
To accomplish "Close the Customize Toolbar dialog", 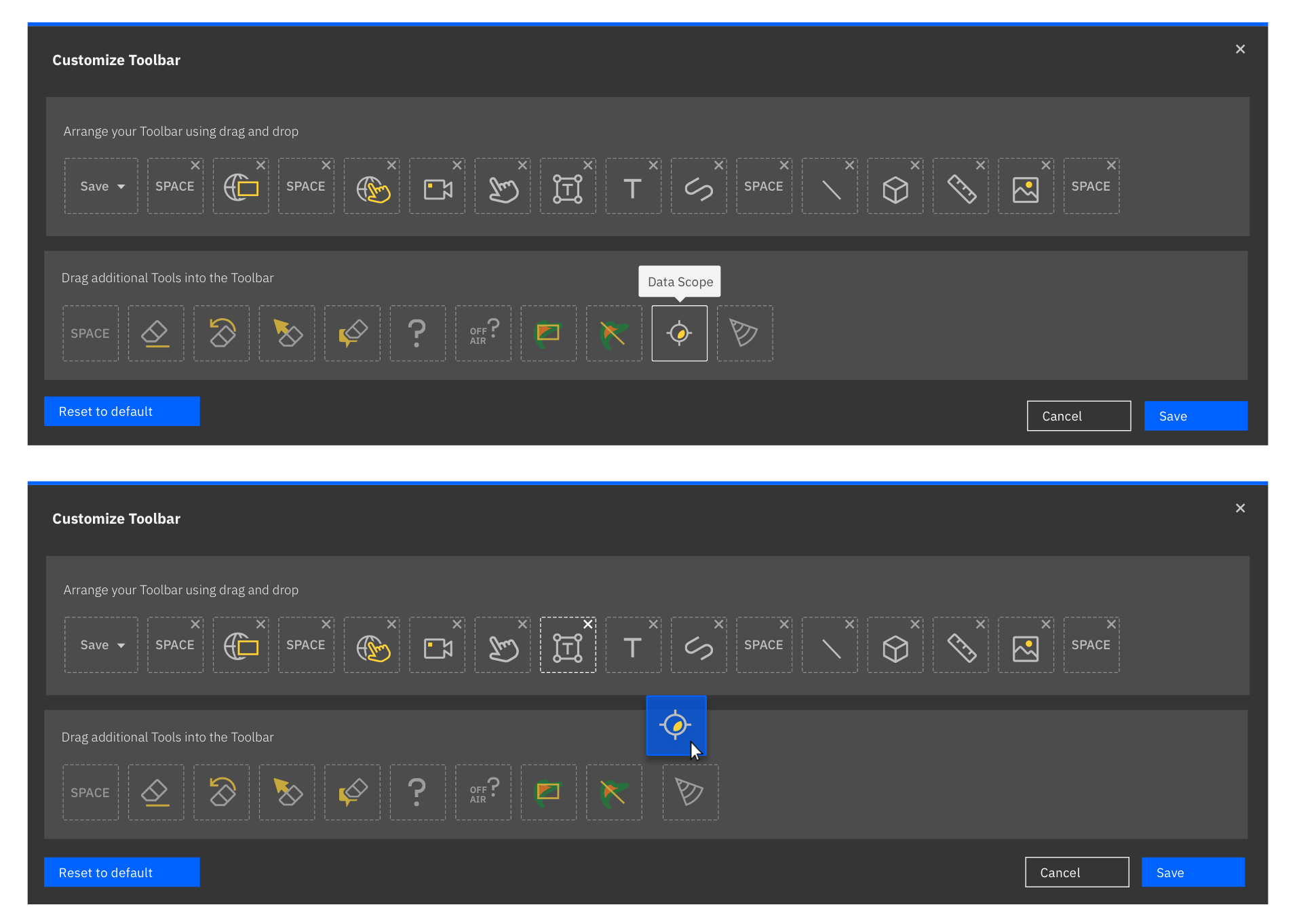I will pyautogui.click(x=1240, y=48).
